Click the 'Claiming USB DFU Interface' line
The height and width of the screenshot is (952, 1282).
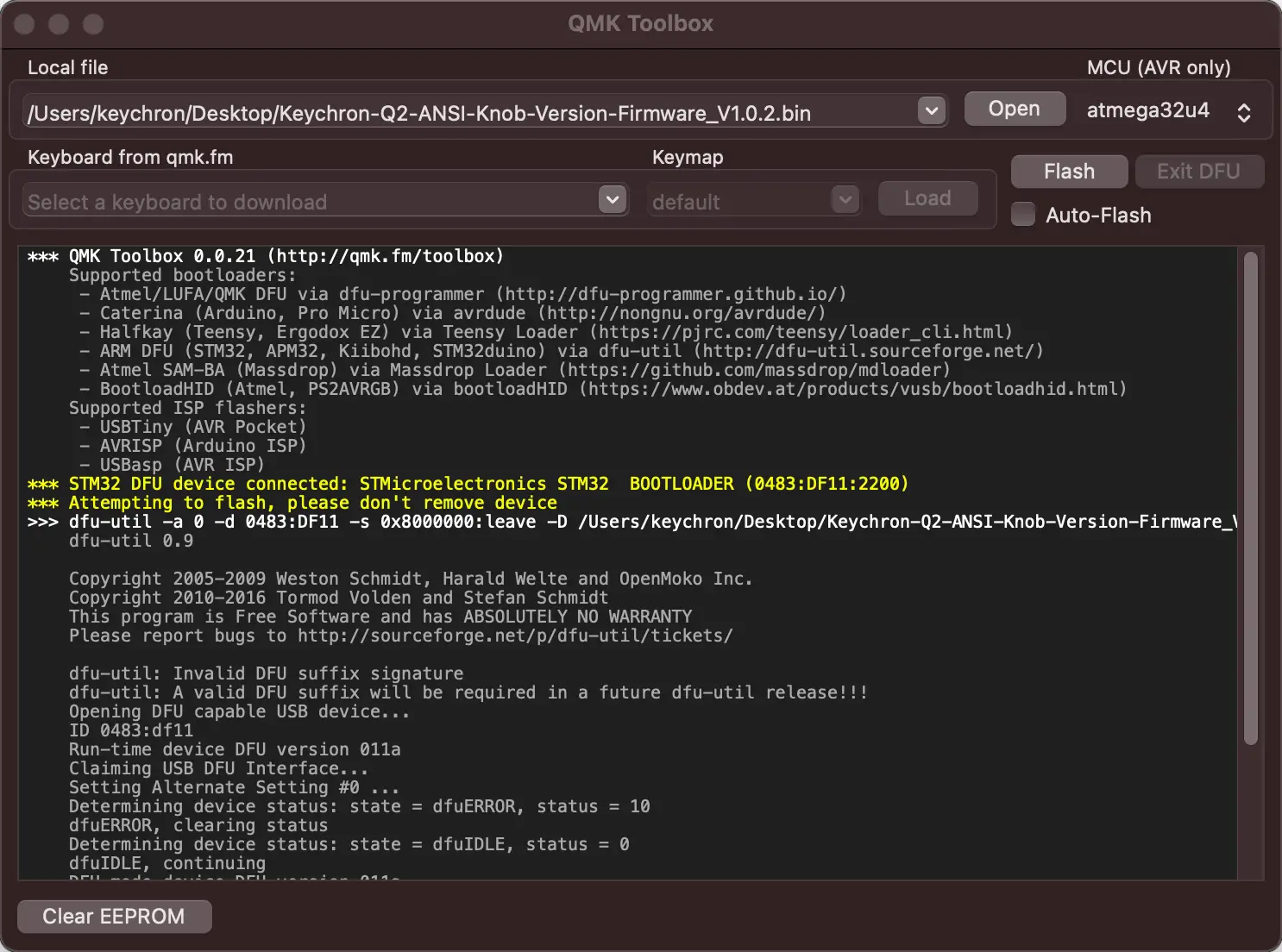218,768
